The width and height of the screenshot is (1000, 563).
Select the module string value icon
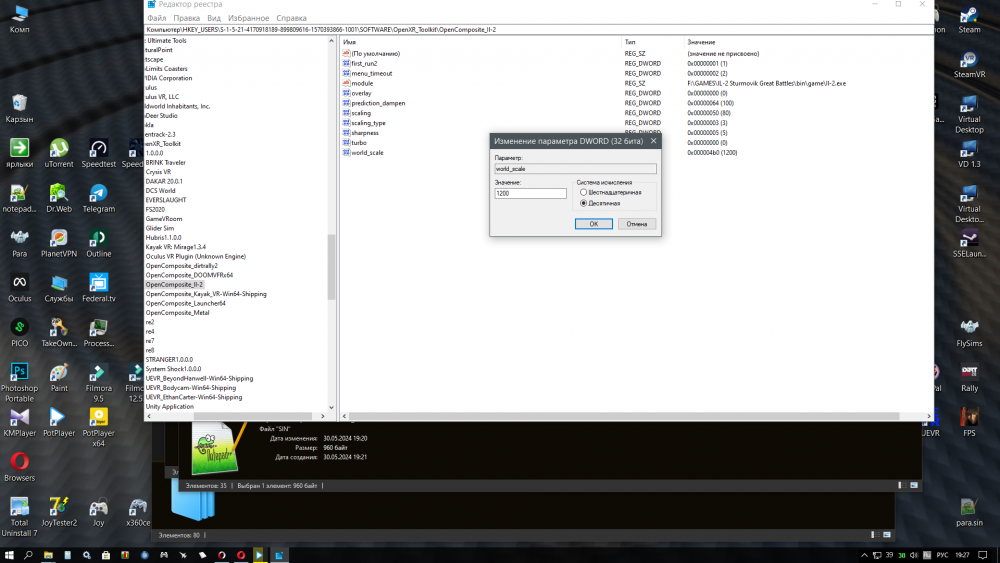pyautogui.click(x=346, y=83)
